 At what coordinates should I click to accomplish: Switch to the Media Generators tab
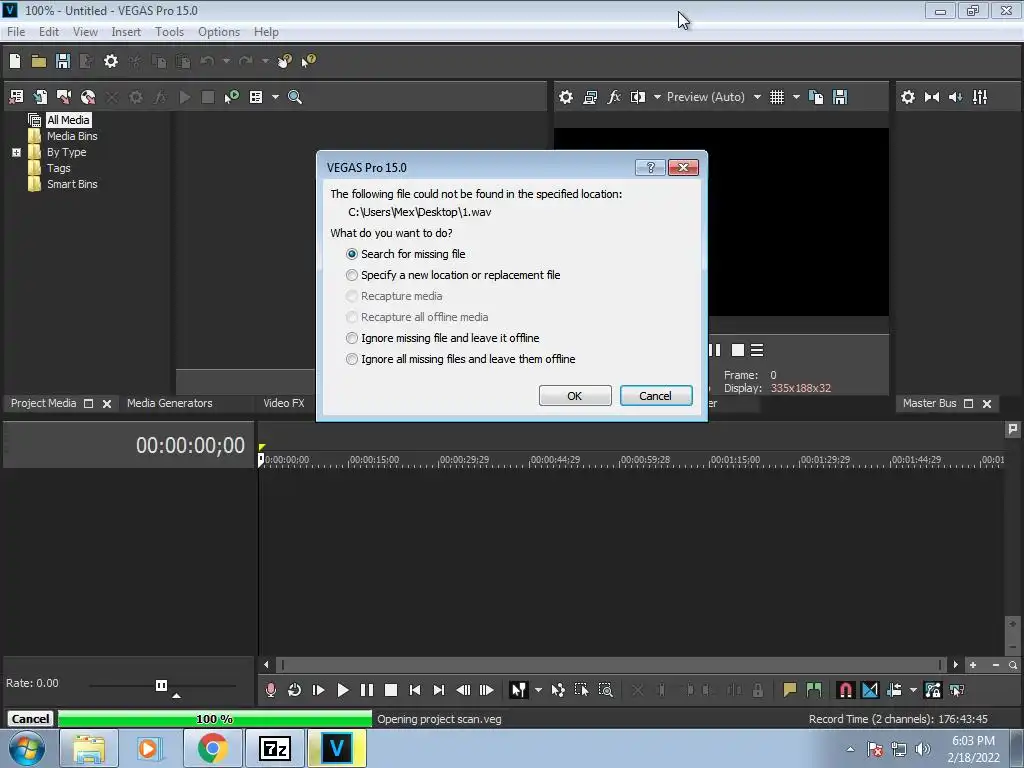[x=170, y=404]
